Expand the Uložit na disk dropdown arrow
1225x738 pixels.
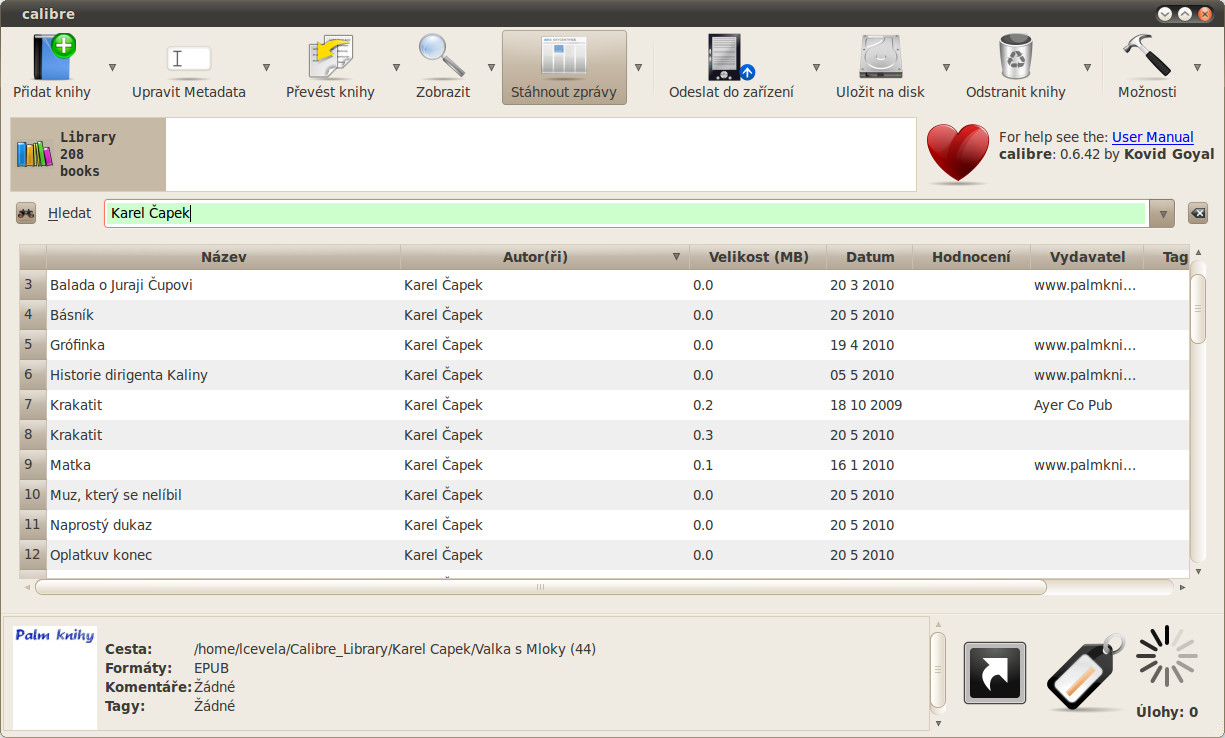[x=946, y=68]
